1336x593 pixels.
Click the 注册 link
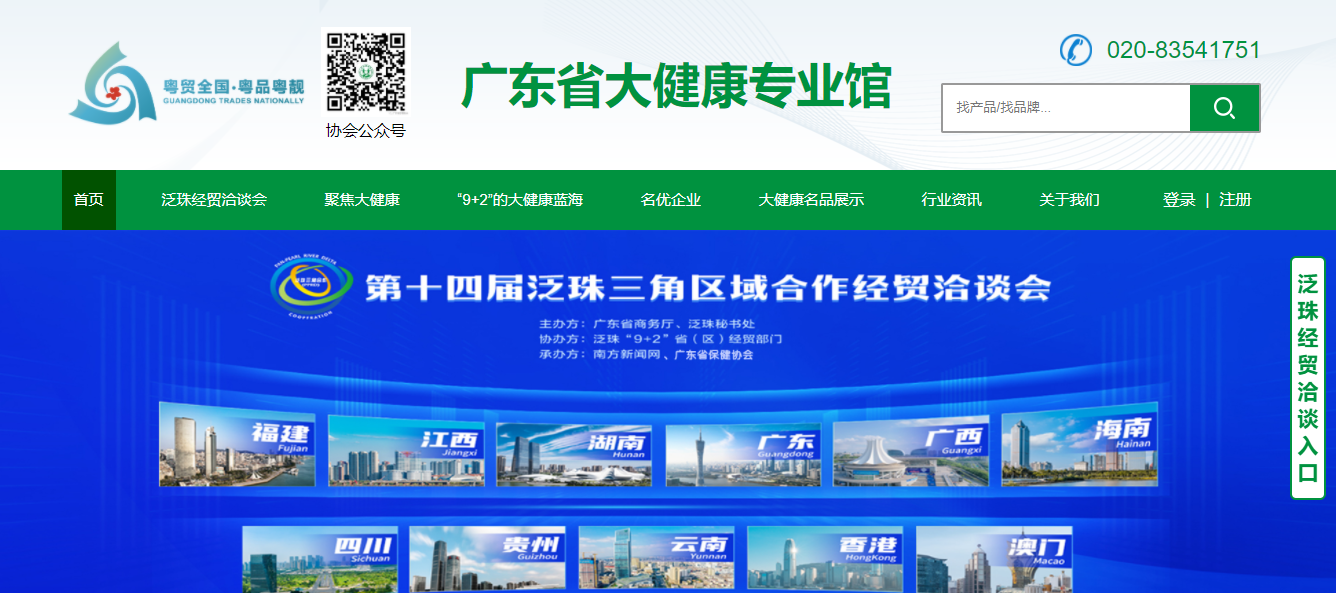(x=1235, y=200)
